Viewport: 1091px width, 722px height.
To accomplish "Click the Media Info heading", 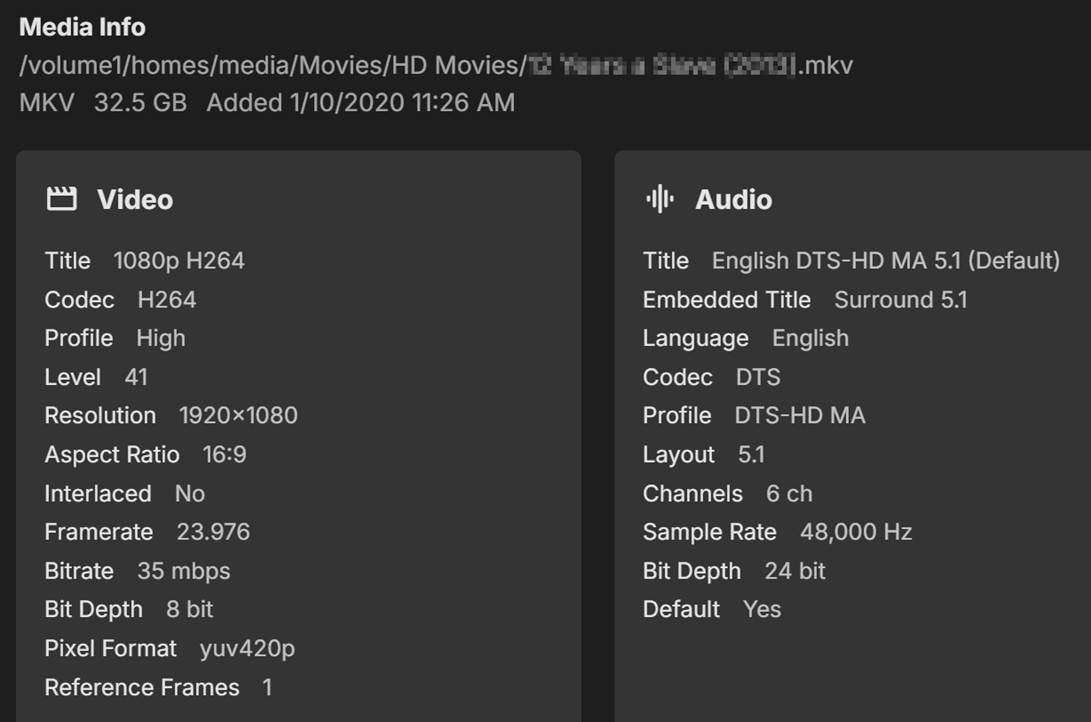I will point(82,27).
